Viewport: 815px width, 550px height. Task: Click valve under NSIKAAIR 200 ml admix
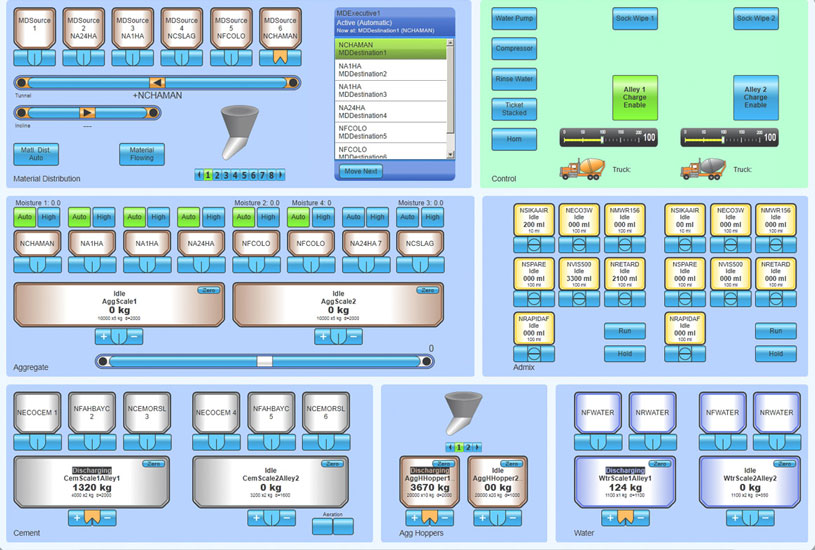[534, 244]
